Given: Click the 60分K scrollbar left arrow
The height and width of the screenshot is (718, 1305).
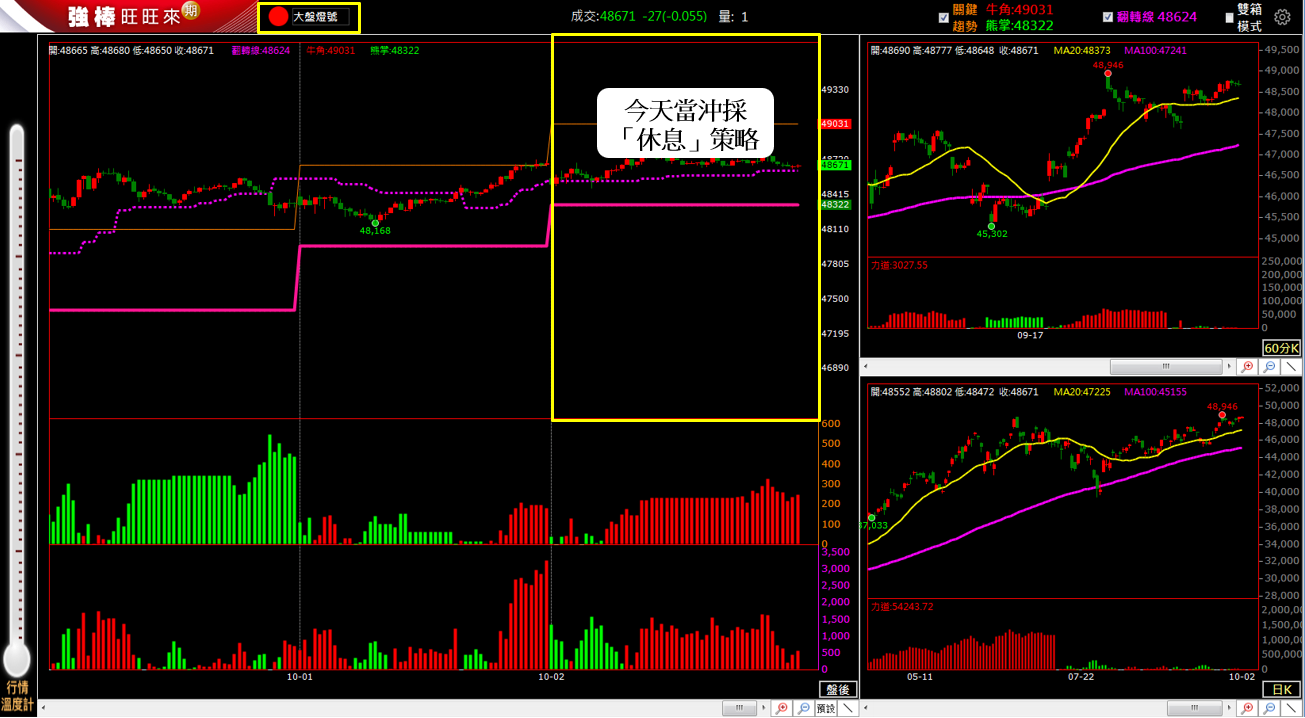Looking at the screenshot, I should point(866,367).
